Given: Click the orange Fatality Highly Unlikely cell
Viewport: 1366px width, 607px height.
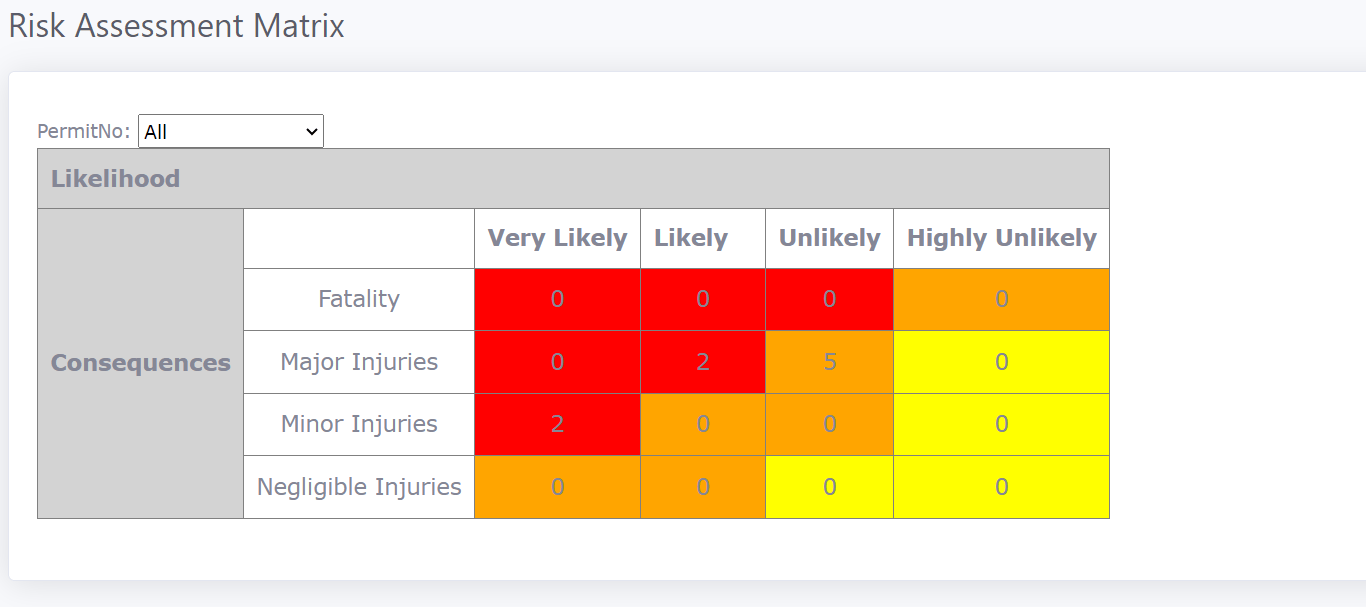Looking at the screenshot, I should 1001,299.
